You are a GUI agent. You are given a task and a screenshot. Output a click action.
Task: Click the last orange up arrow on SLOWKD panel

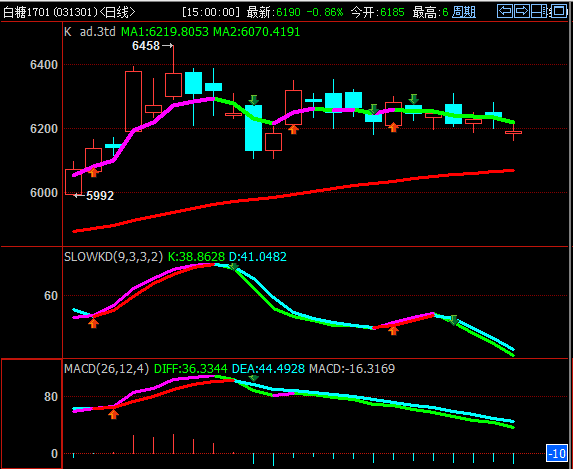click(393, 331)
